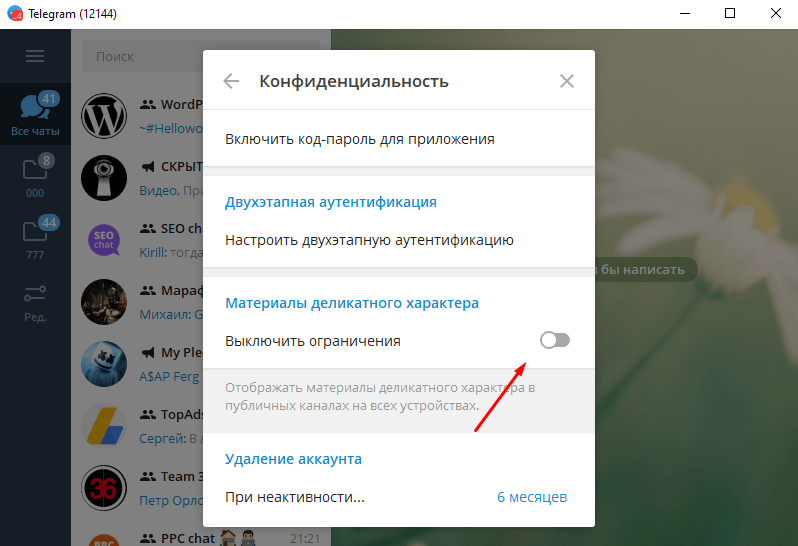Open the Team 36 chat avatar
Viewport: 798px width, 546px height.
click(x=104, y=488)
